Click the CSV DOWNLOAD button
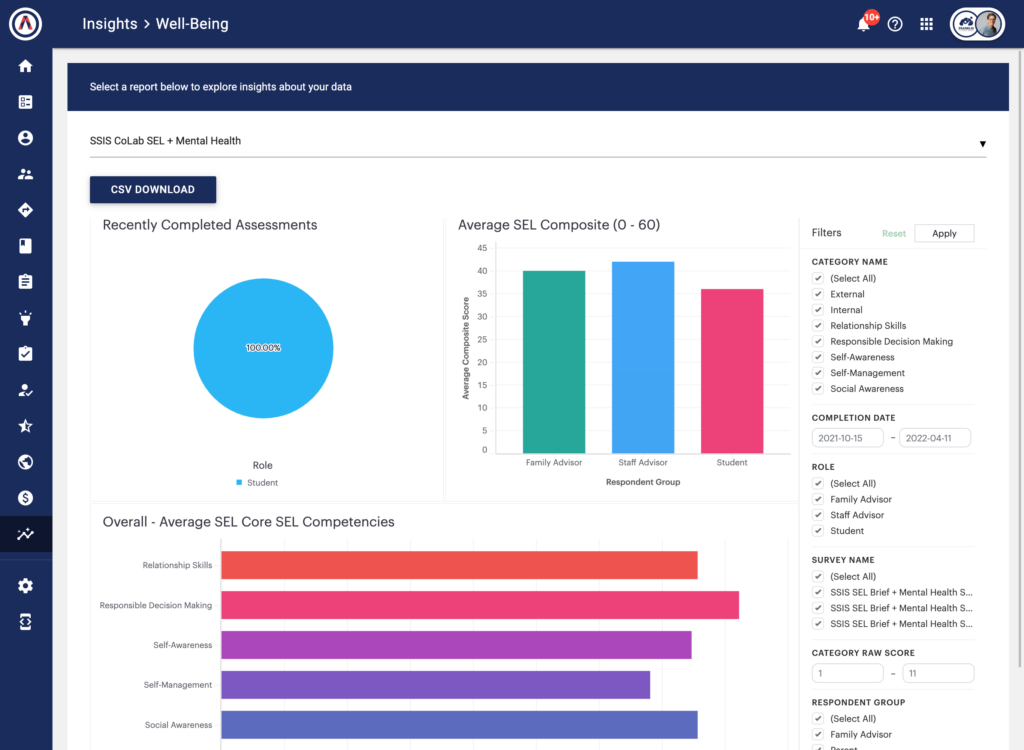This screenshot has height=750, width=1024. point(153,189)
